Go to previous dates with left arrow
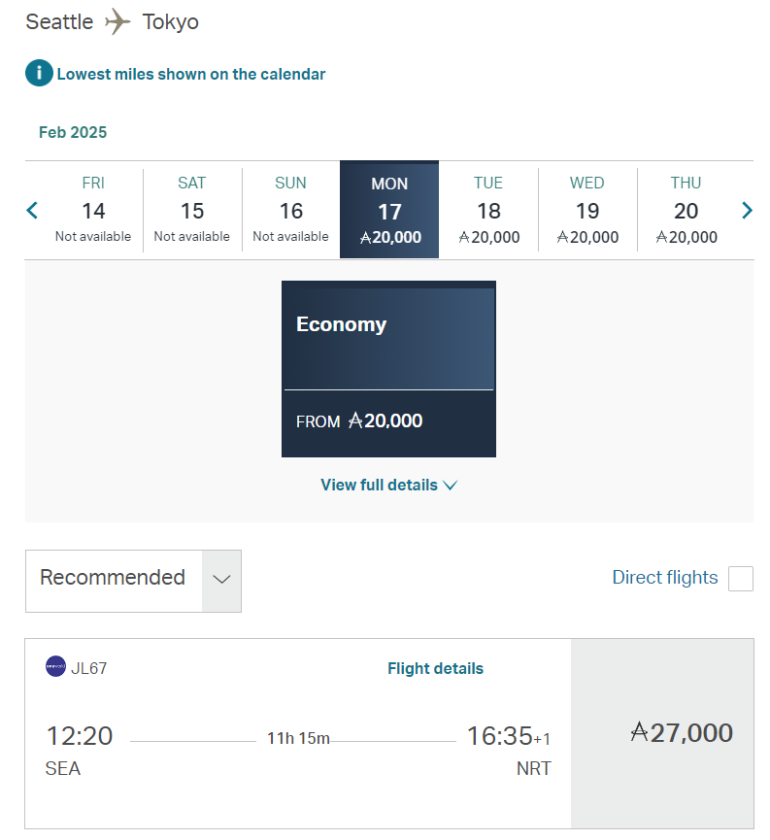Viewport: 770px width, 840px height. [x=32, y=210]
